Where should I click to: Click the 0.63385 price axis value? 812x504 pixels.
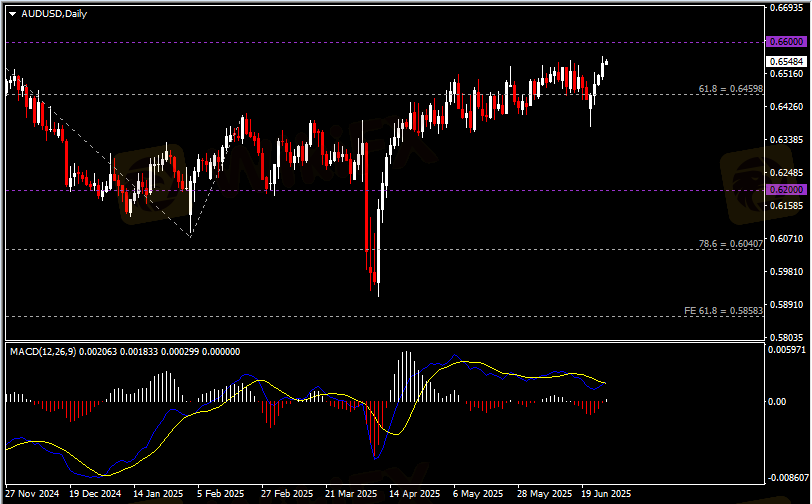[x=786, y=140]
